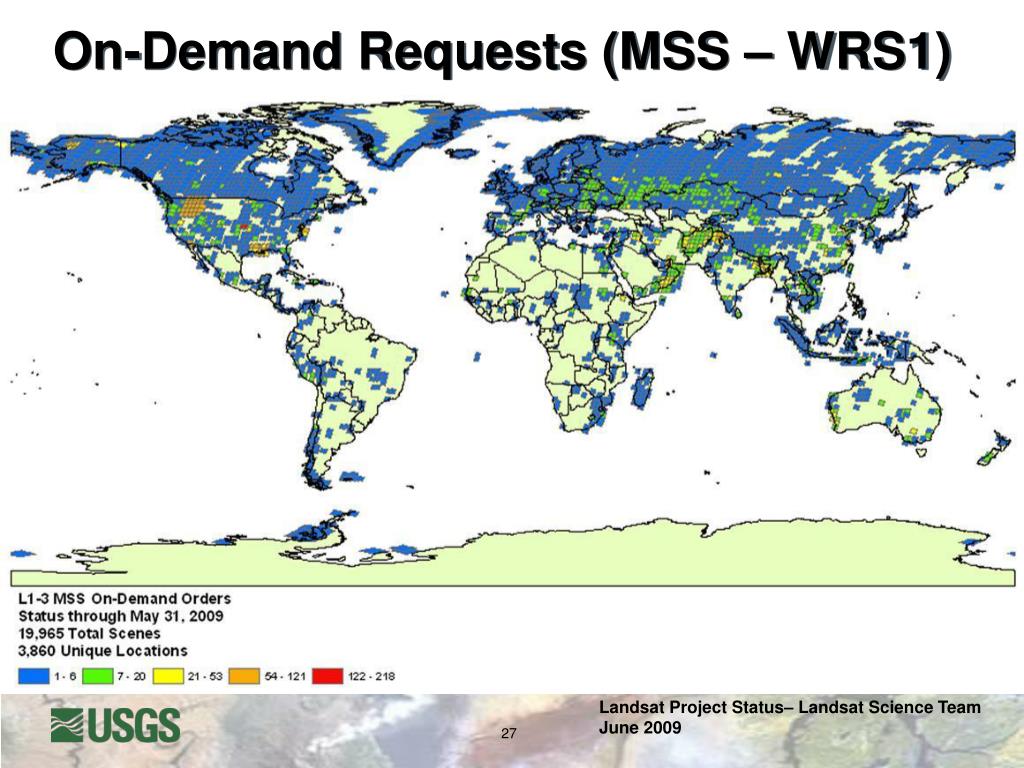This screenshot has height=768, width=1024.
Task: Click the 1-6 legend label
Action: point(65,677)
